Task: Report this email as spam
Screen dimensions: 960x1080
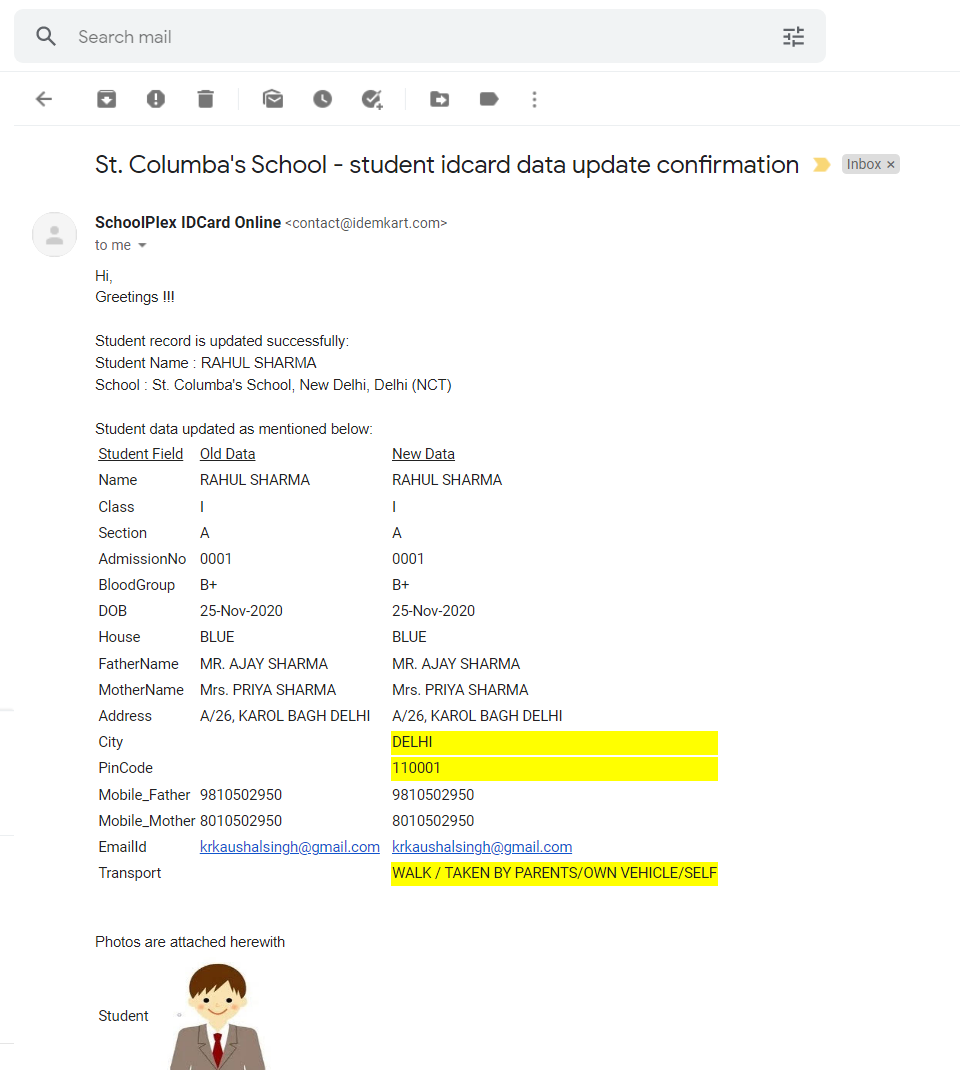Action: pos(156,99)
